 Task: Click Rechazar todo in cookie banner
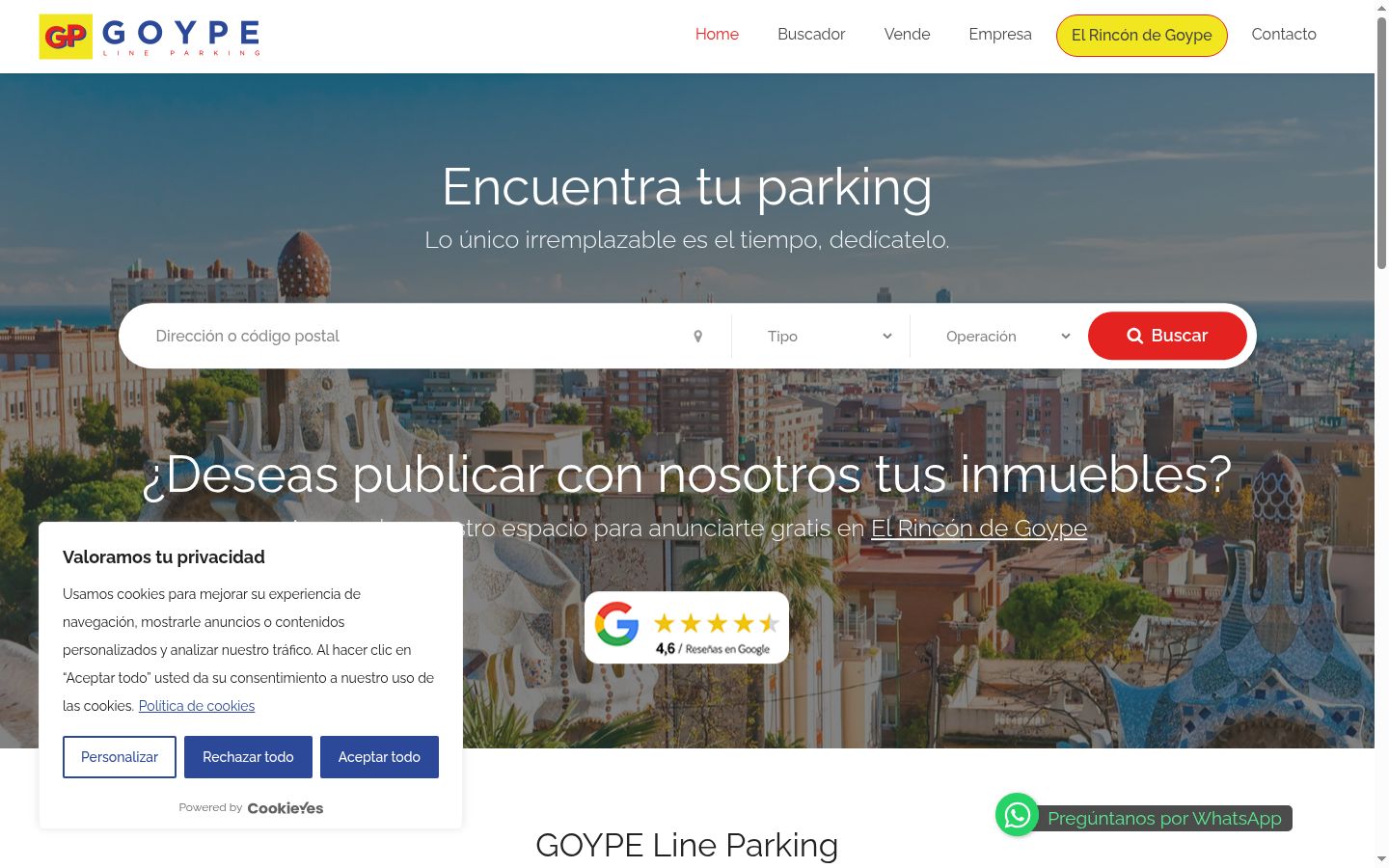(248, 757)
